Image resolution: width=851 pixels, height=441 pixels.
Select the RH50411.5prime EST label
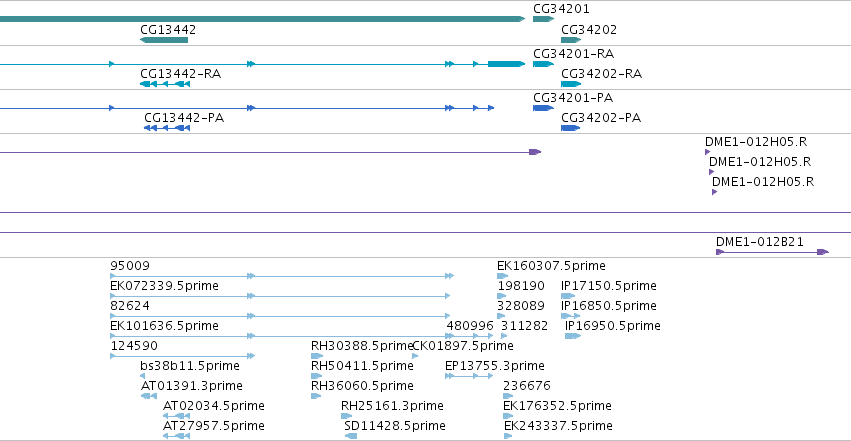[x=362, y=366]
